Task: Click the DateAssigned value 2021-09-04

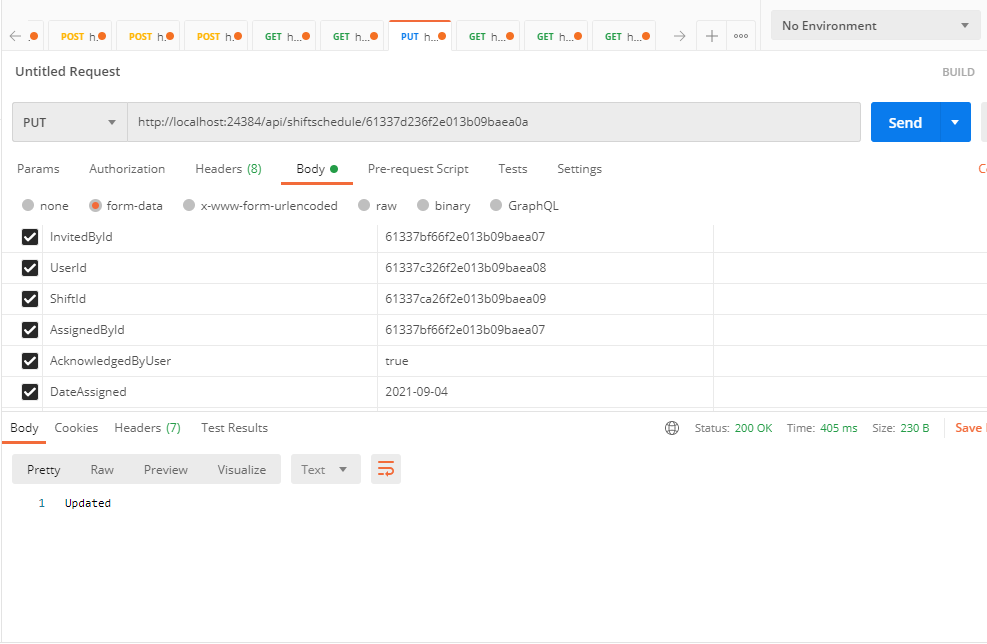Action: click(x=416, y=392)
